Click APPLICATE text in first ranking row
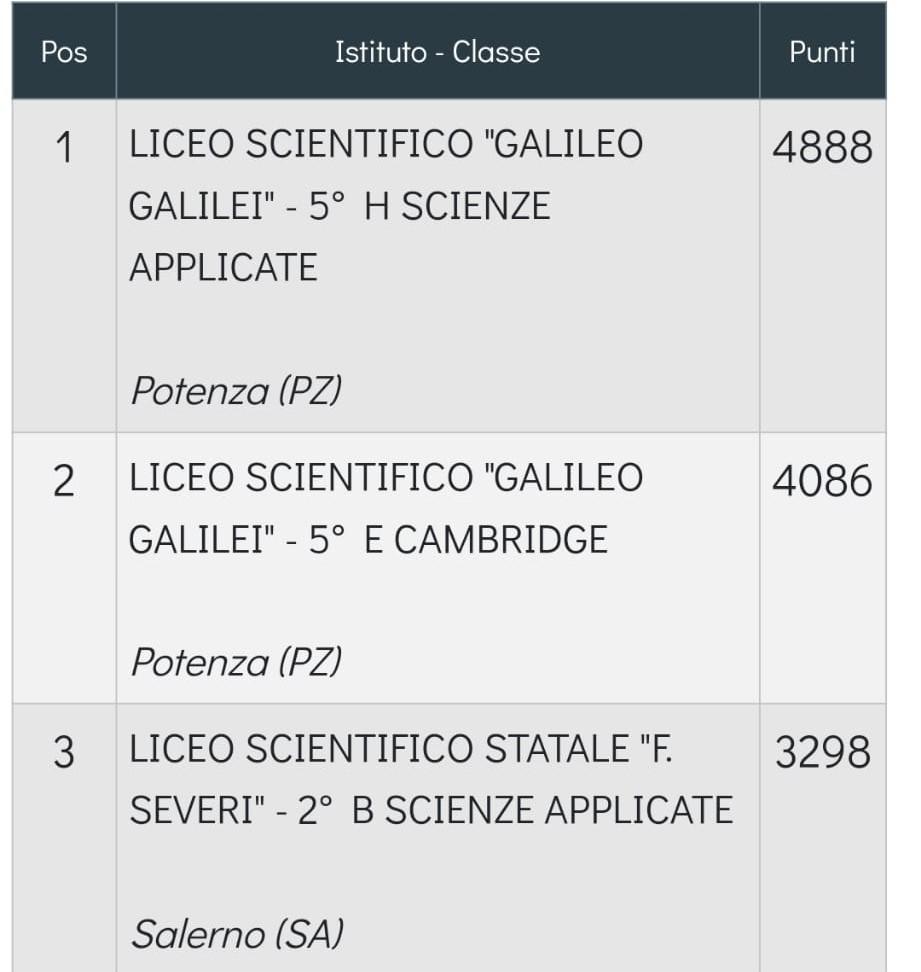 point(223,268)
